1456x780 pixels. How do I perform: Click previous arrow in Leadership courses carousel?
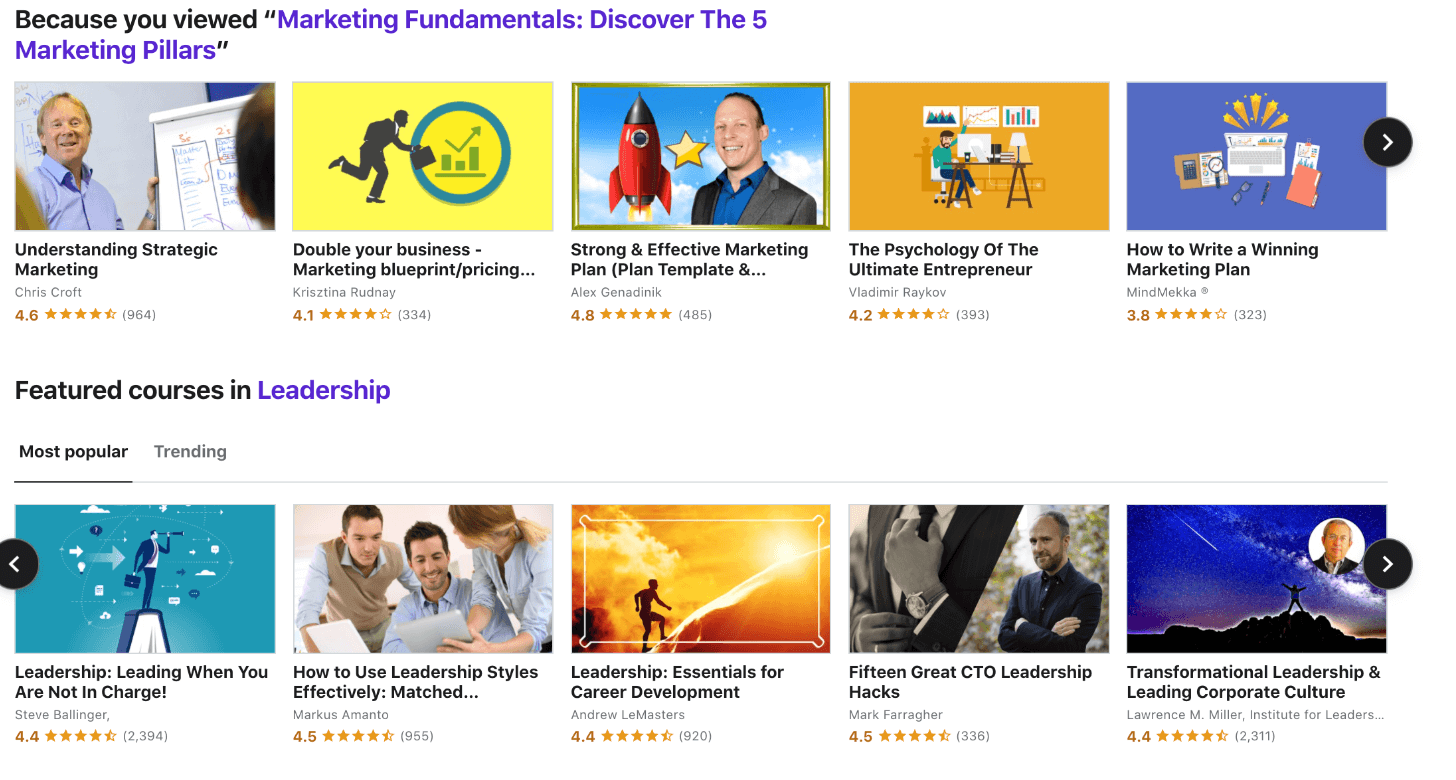(15, 564)
